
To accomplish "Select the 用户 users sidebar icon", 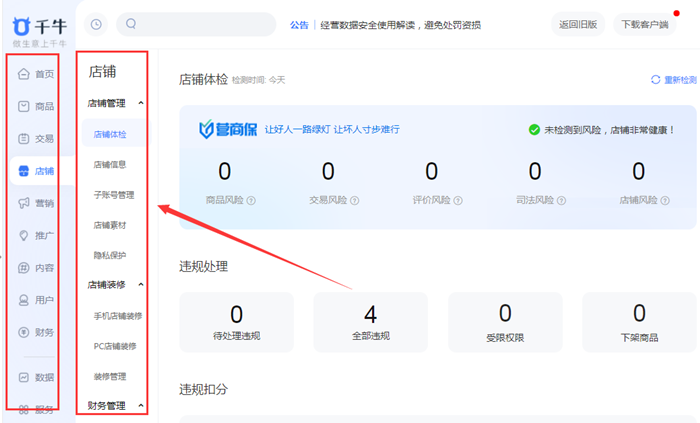I will [x=24, y=300].
